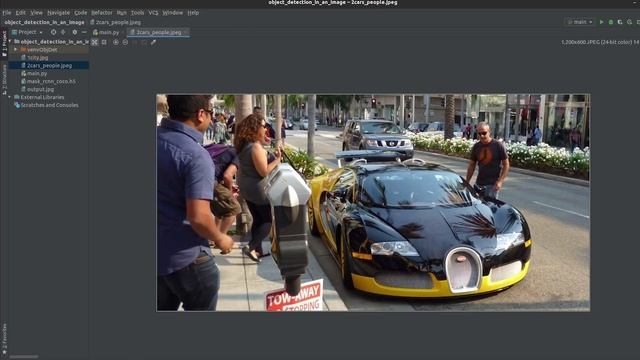Image resolution: width=640 pixels, height=360 pixels.
Task: Locate the opened file in the Project tree
Action: click(53, 32)
